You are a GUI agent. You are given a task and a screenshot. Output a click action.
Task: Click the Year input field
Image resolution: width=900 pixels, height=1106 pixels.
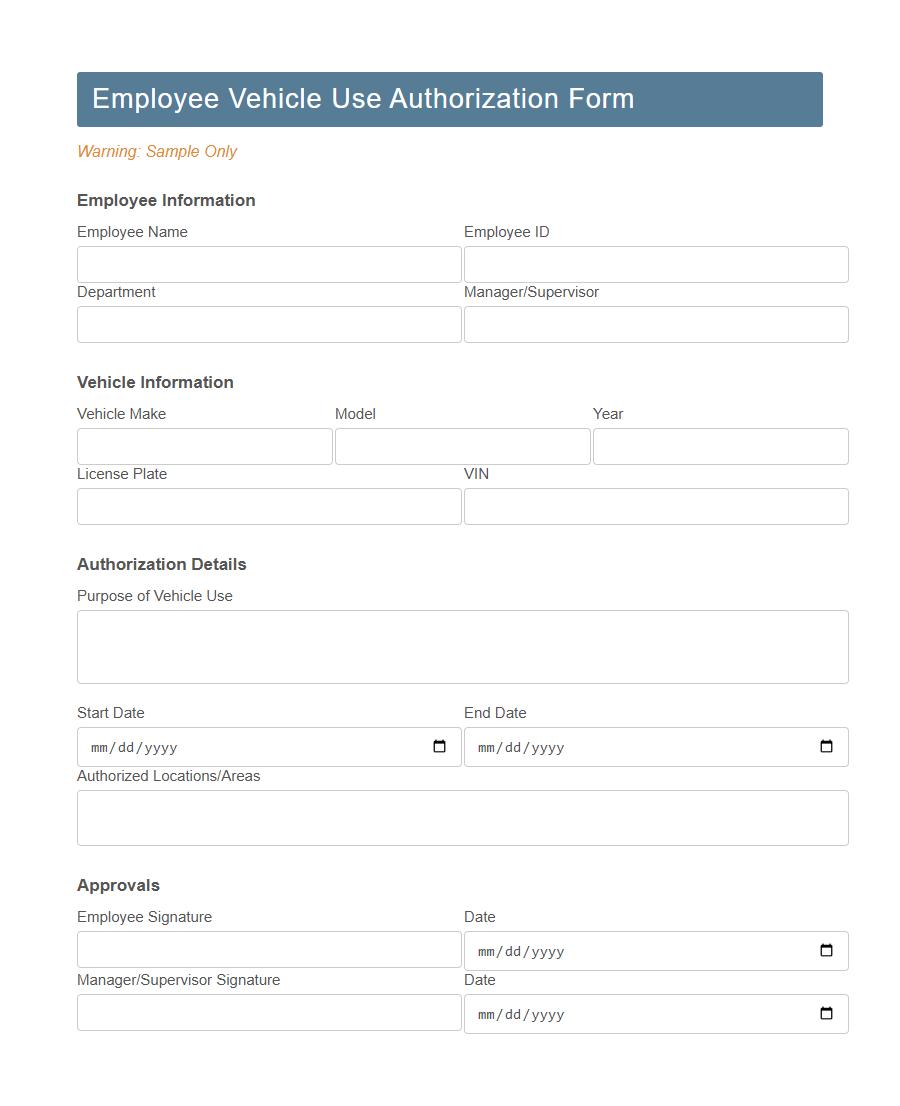point(720,446)
